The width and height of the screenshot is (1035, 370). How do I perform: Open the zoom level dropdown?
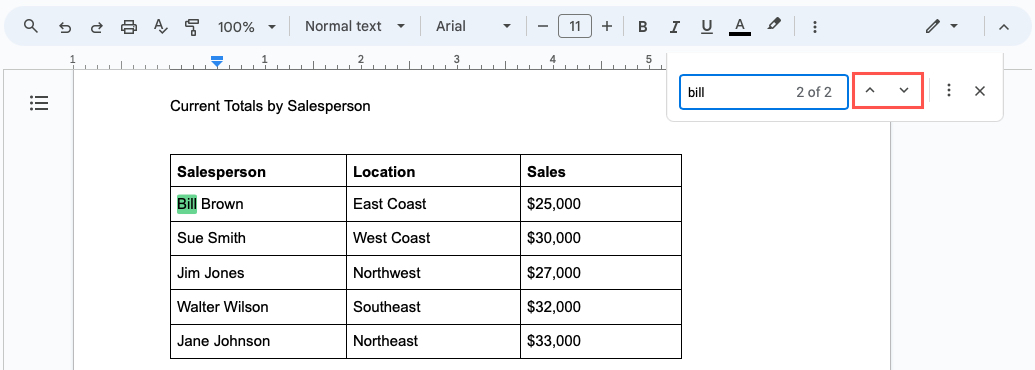[247, 27]
